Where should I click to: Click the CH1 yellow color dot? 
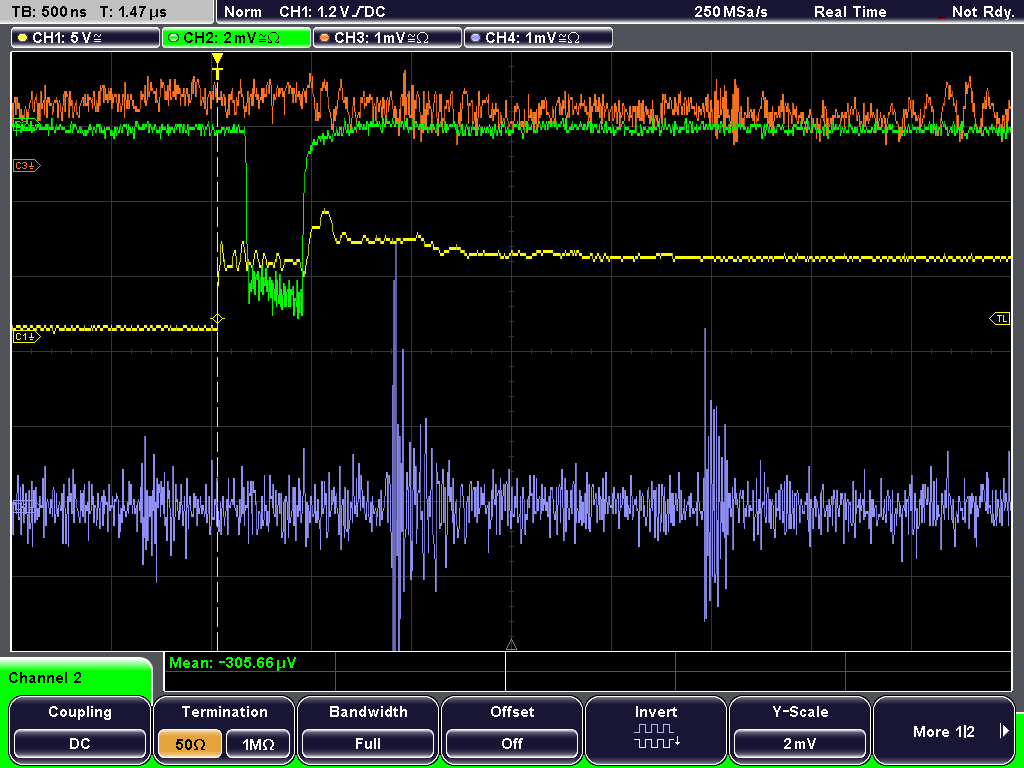click(23, 38)
